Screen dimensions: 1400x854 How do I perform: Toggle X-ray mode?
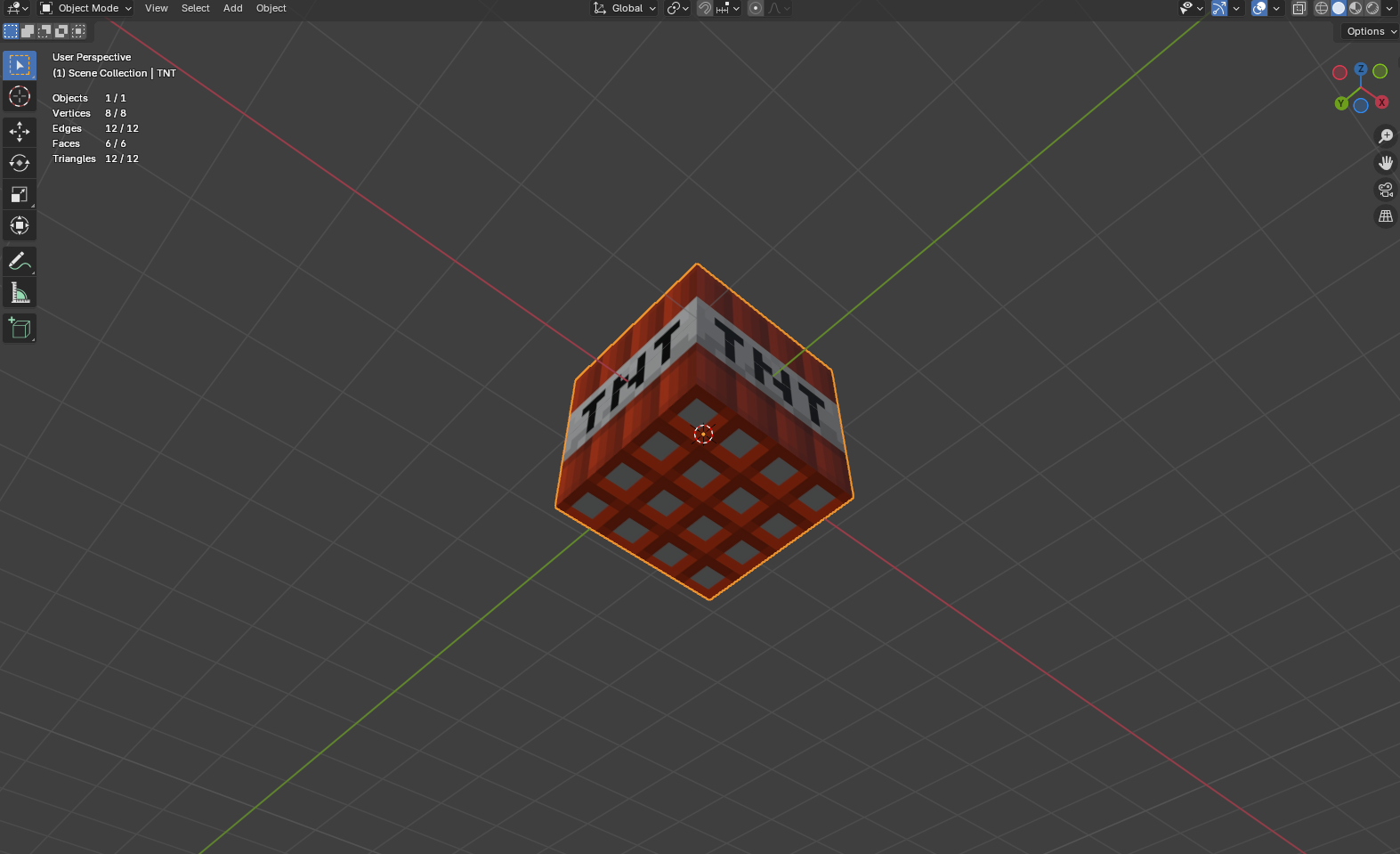tap(1299, 8)
